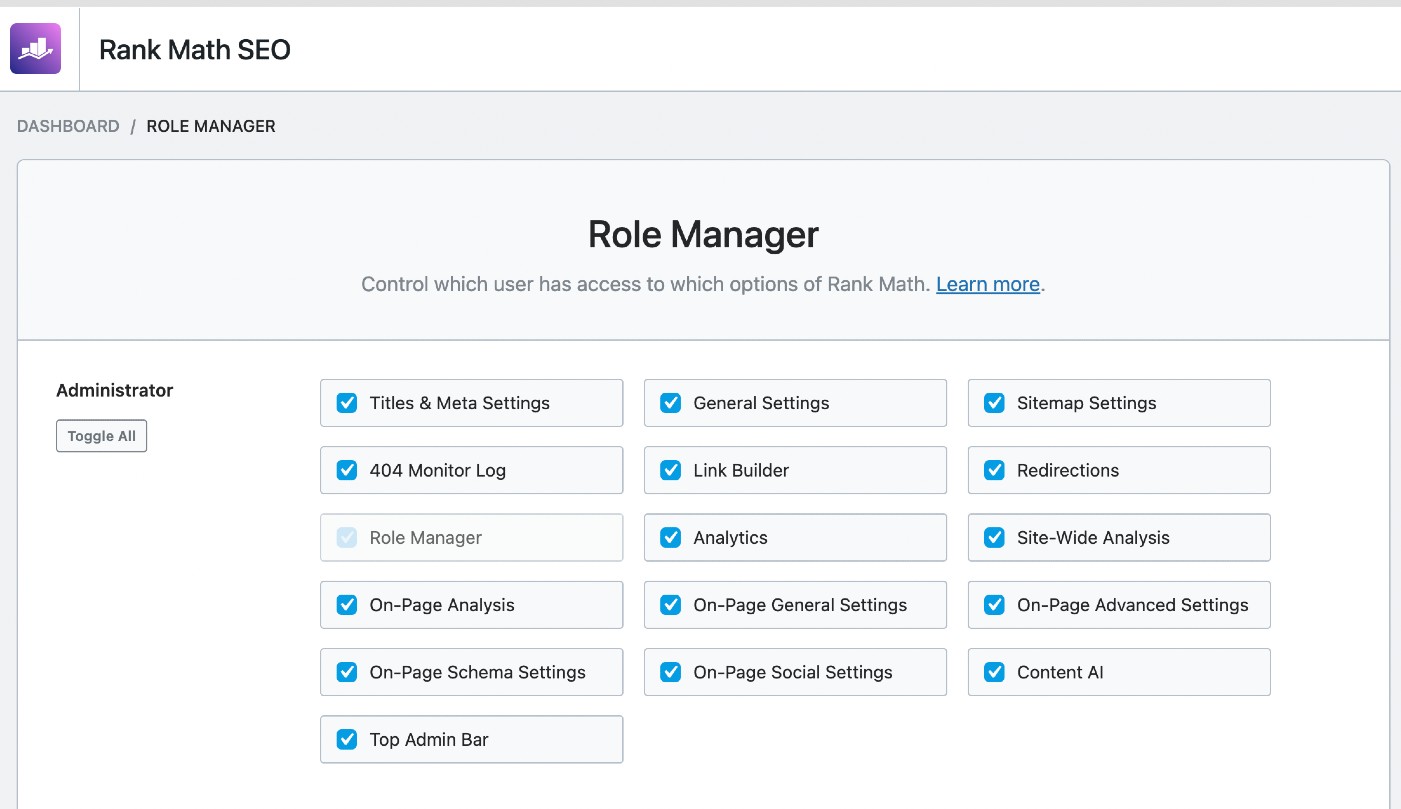Uncheck the 404 Monitor Log option
Screen dimensions: 1401x809
[x=347, y=470]
